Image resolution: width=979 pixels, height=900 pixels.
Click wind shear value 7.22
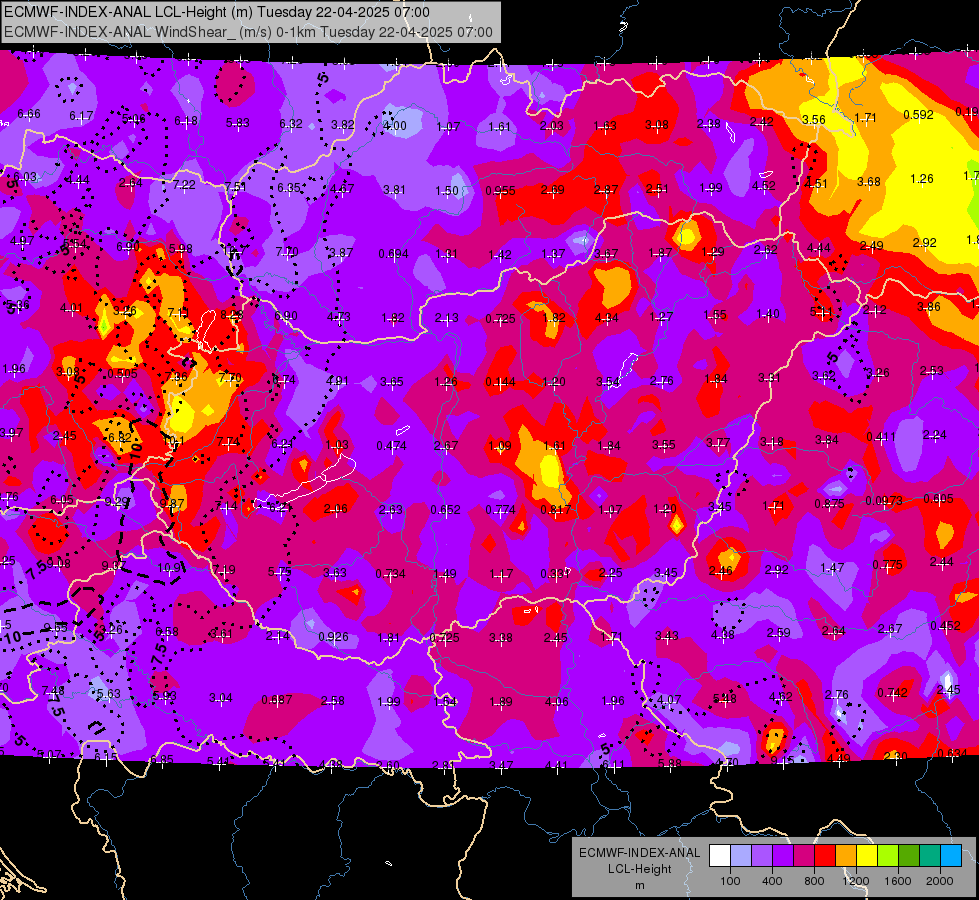[184, 184]
